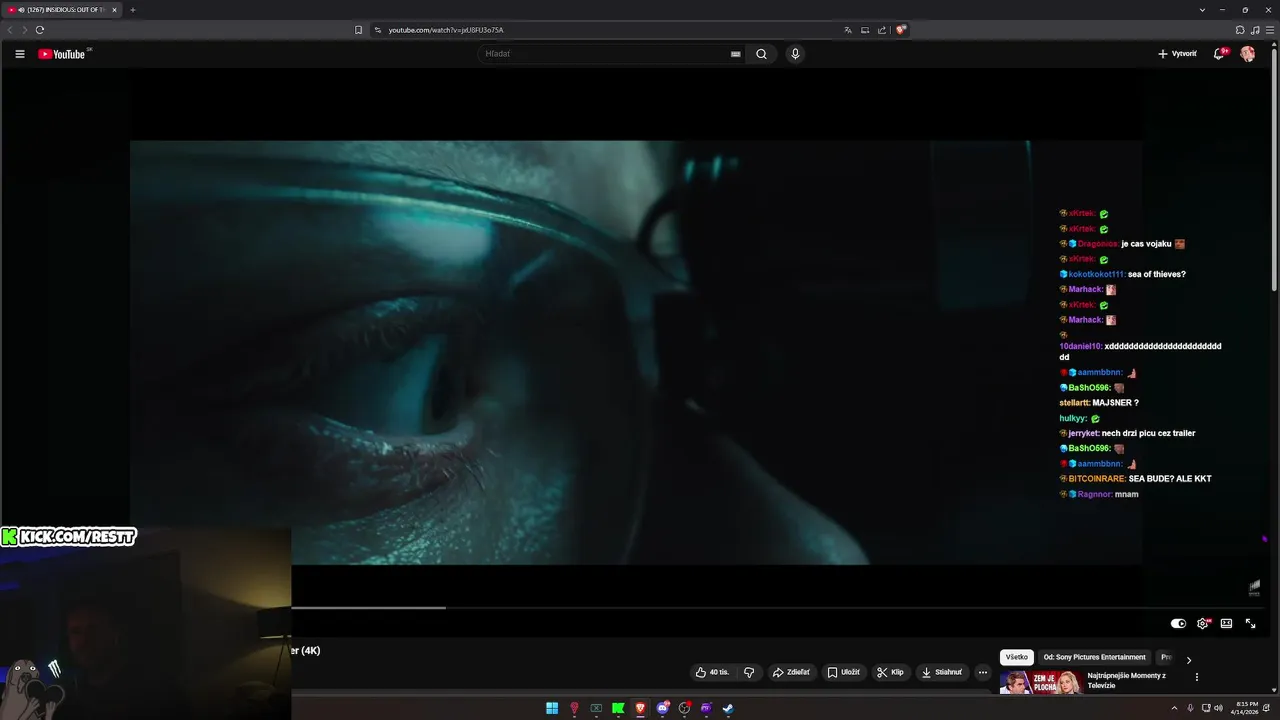1280x720 pixels.
Task: Click the Vytvoriť create button
Action: tap(1177, 54)
